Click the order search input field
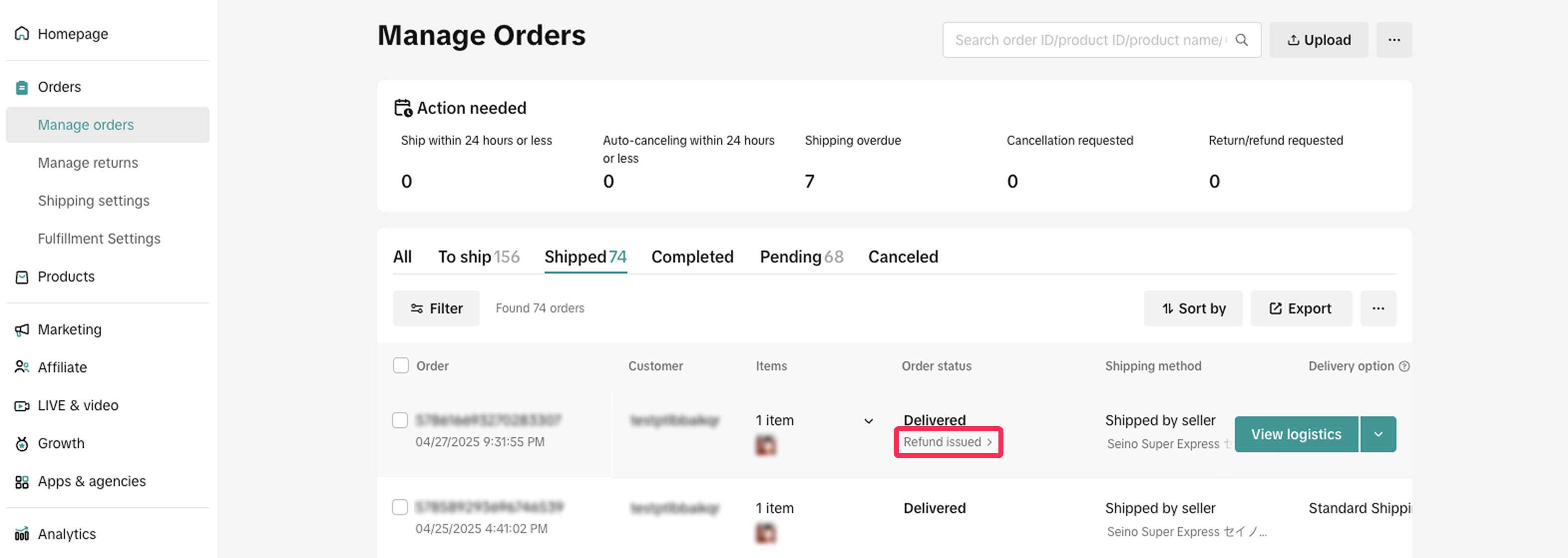 [x=1090, y=40]
